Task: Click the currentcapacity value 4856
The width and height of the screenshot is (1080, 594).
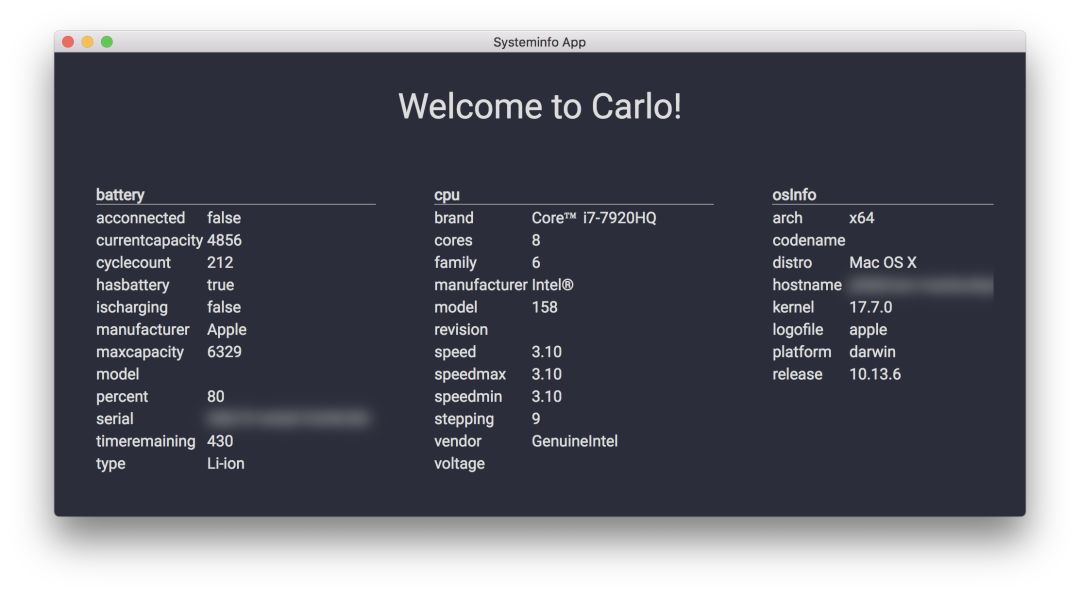Action: click(x=225, y=240)
